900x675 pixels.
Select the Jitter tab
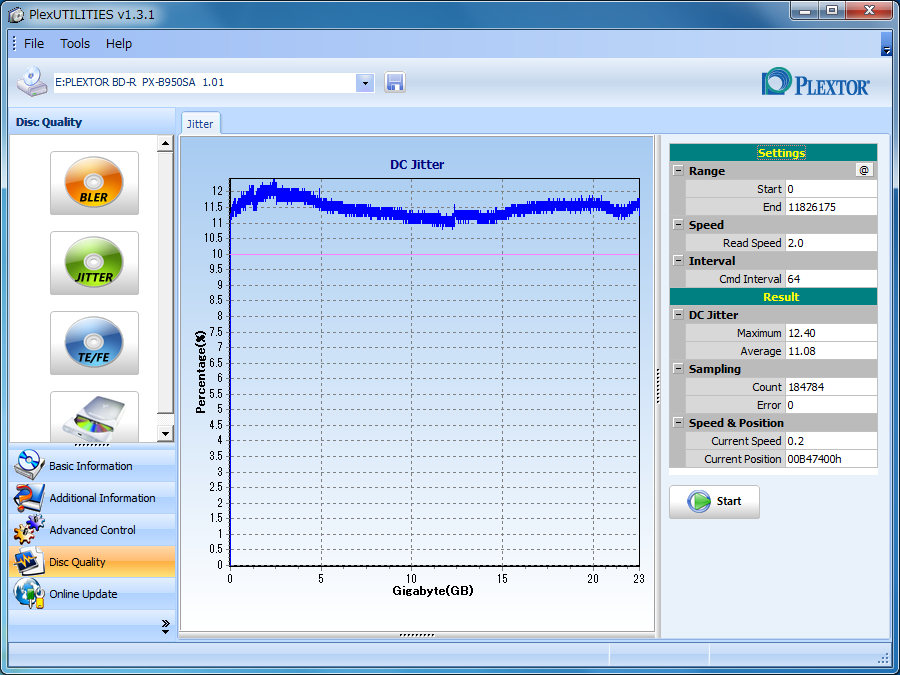pos(200,124)
